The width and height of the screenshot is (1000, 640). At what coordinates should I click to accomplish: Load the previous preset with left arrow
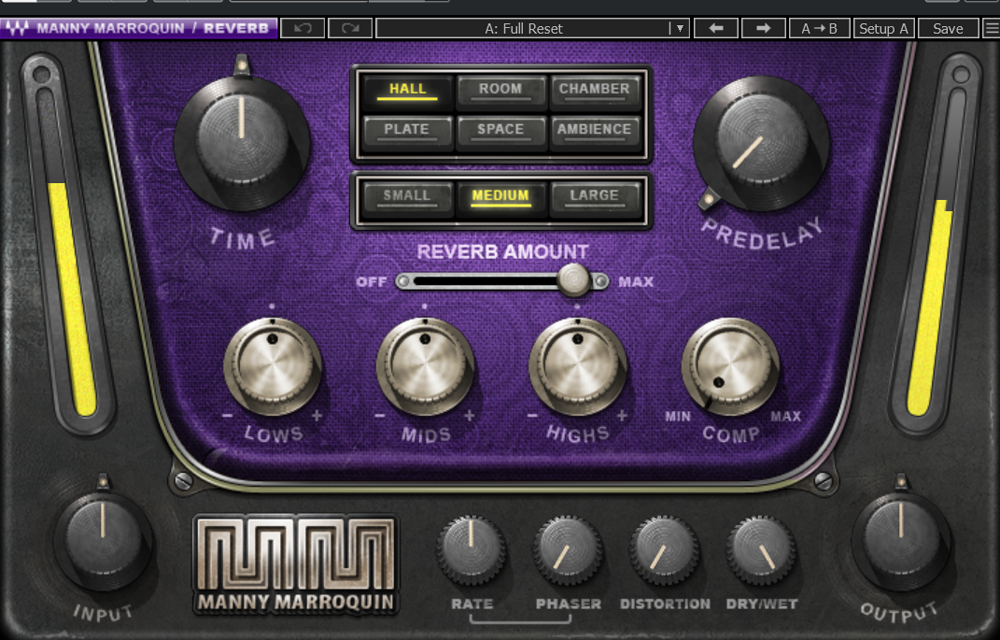tap(716, 29)
